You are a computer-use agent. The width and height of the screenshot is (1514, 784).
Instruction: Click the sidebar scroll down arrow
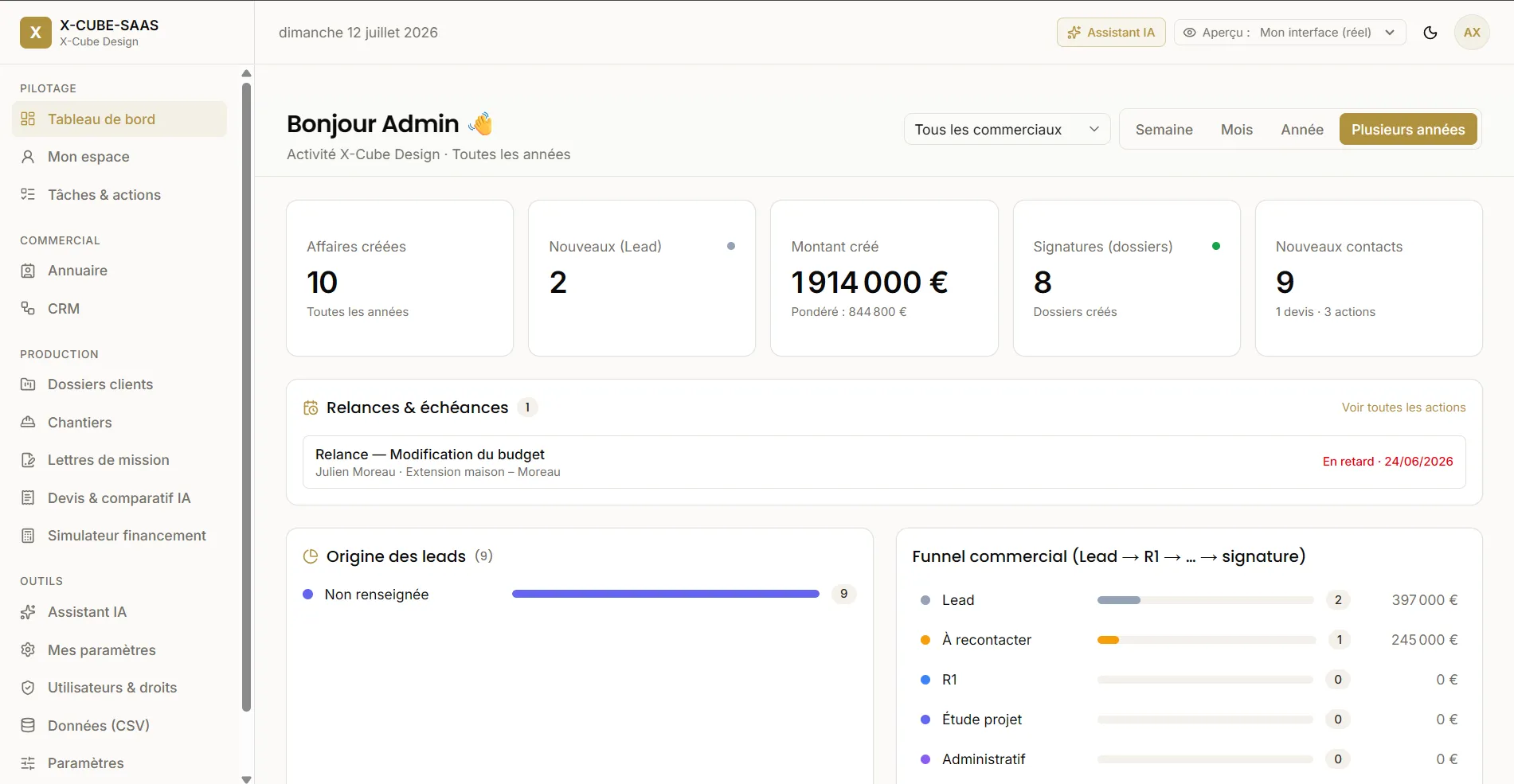click(246, 779)
